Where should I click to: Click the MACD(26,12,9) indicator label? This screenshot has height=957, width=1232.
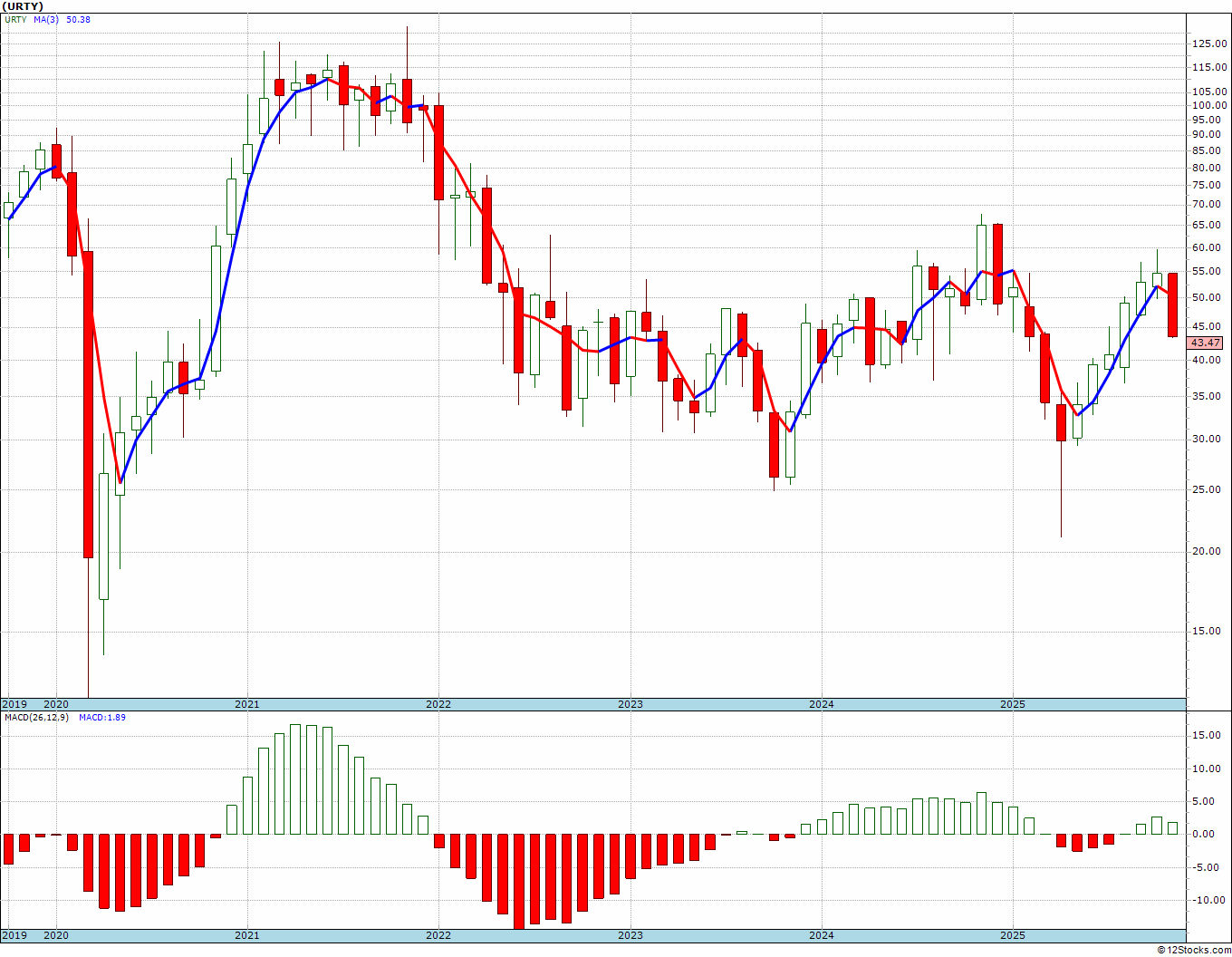[x=36, y=717]
